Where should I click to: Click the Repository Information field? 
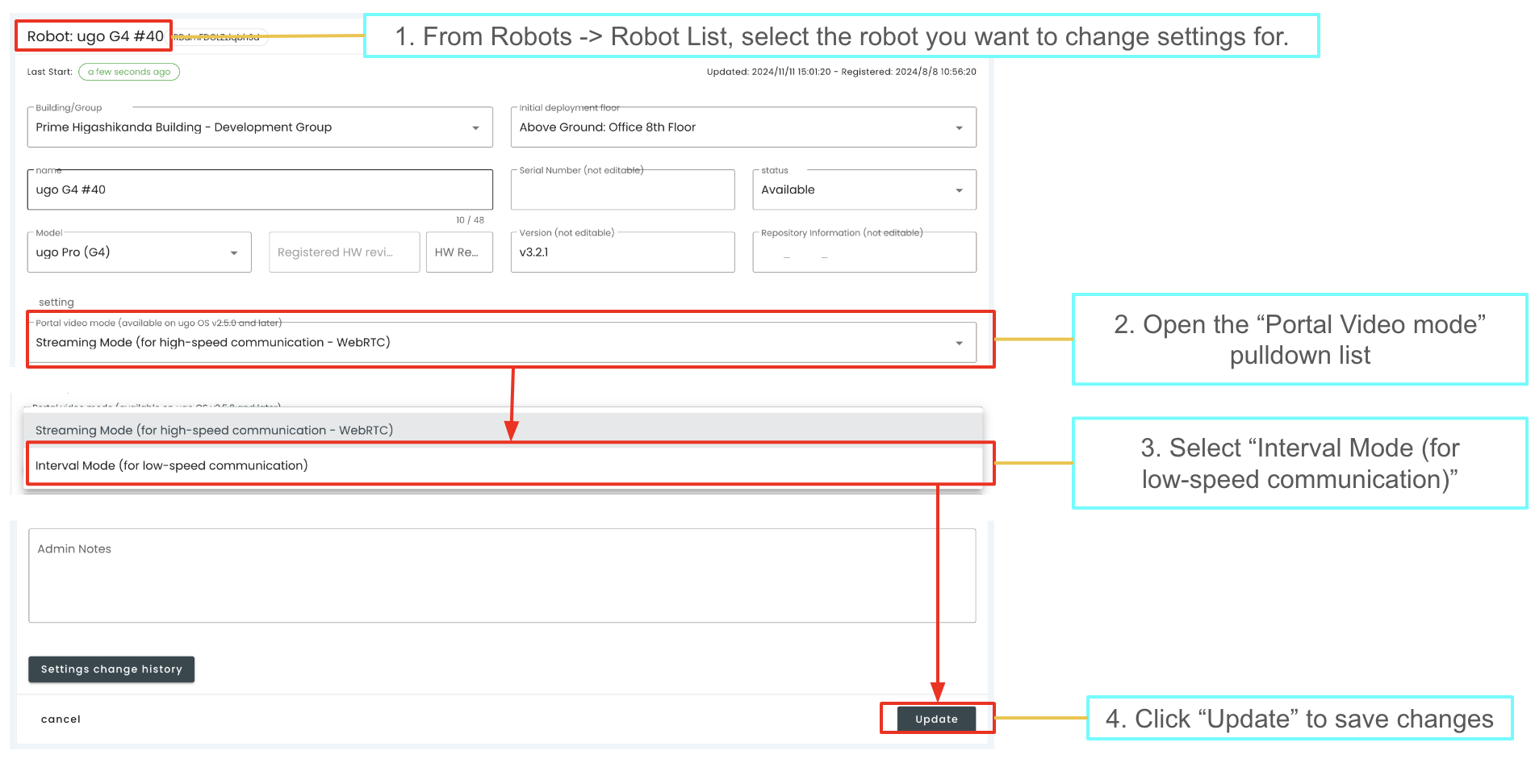864,252
